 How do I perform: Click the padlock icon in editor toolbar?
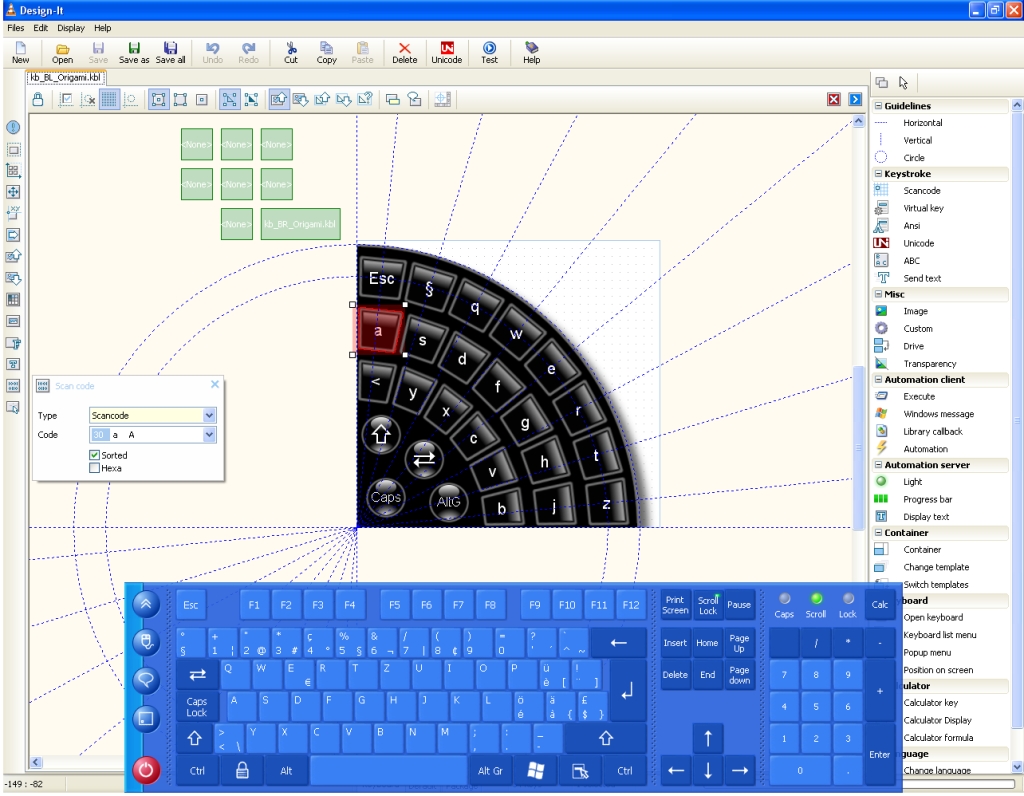38,99
